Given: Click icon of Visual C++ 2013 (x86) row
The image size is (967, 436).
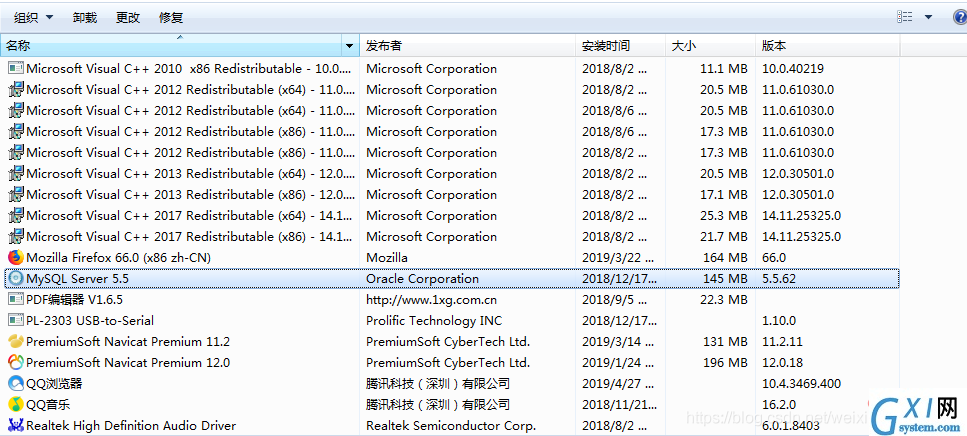Looking at the screenshot, I should coord(15,194).
